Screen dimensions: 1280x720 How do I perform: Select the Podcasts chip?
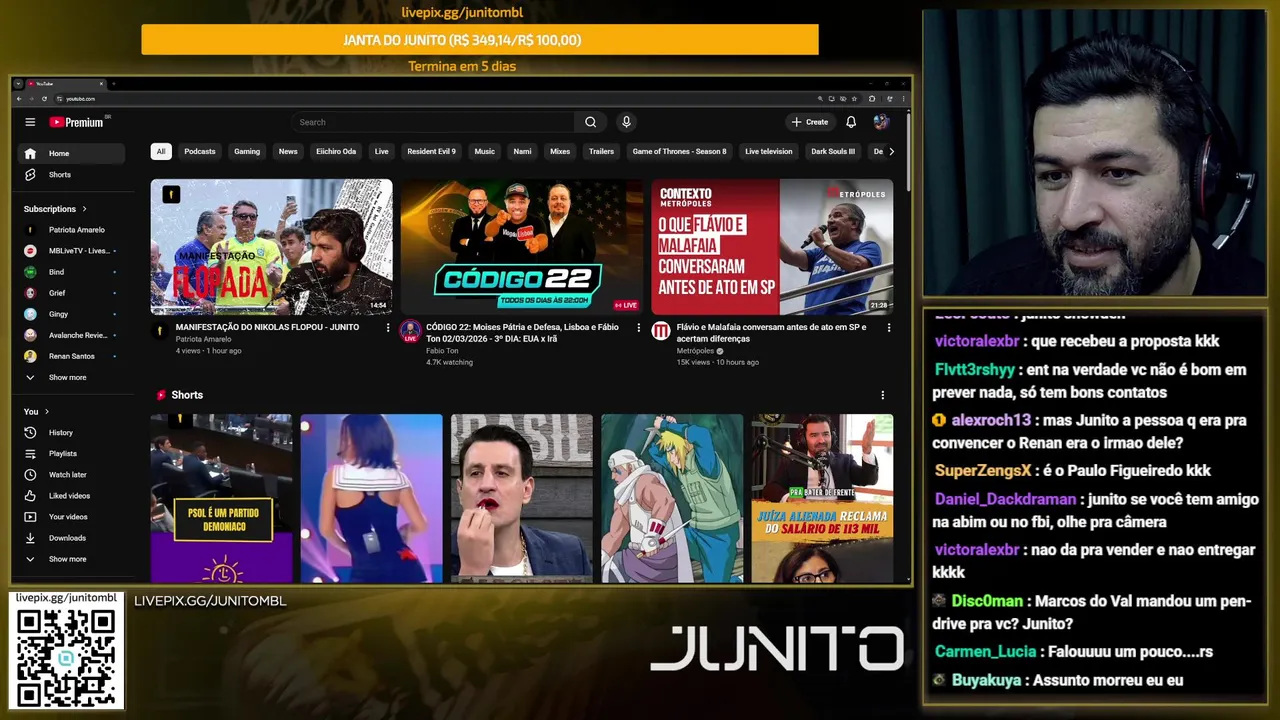point(200,151)
